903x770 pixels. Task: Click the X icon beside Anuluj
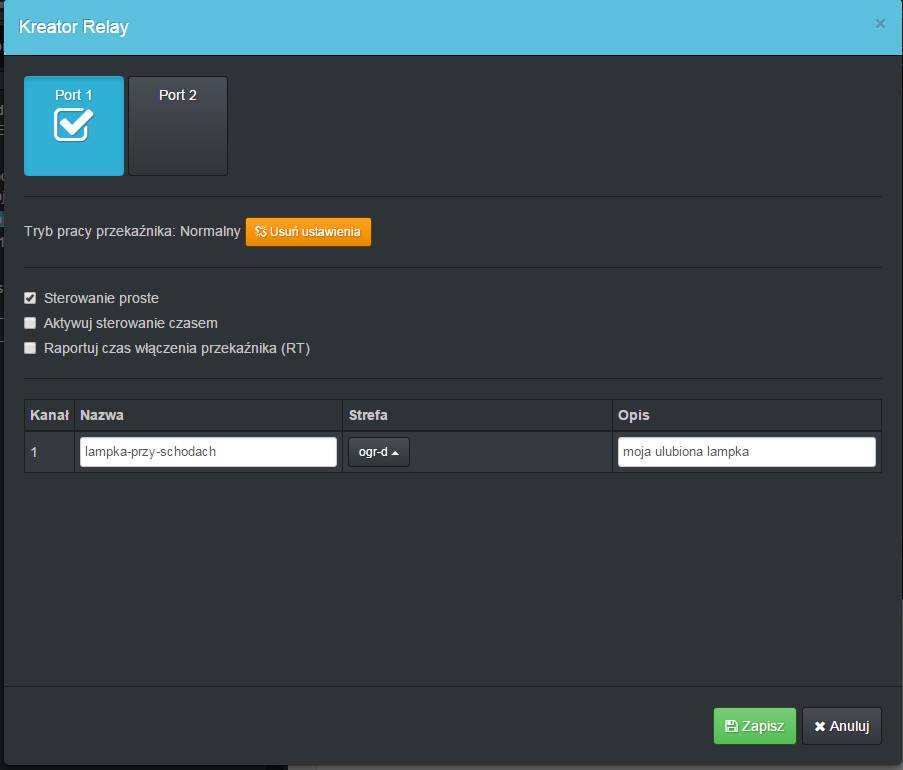820,727
